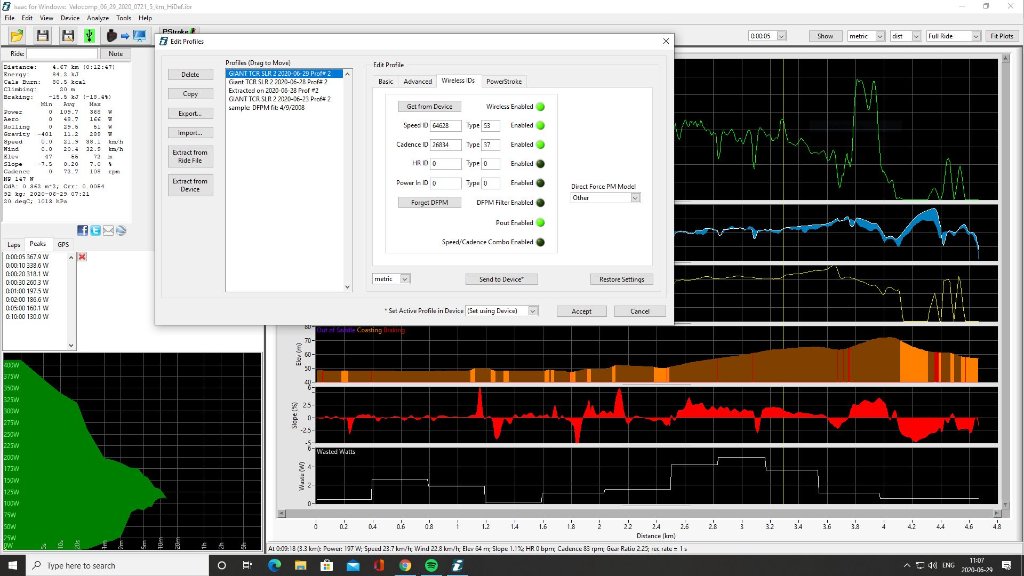This screenshot has height=576, width=1024.
Task: Share ride via Twitter icon
Action: pos(96,230)
